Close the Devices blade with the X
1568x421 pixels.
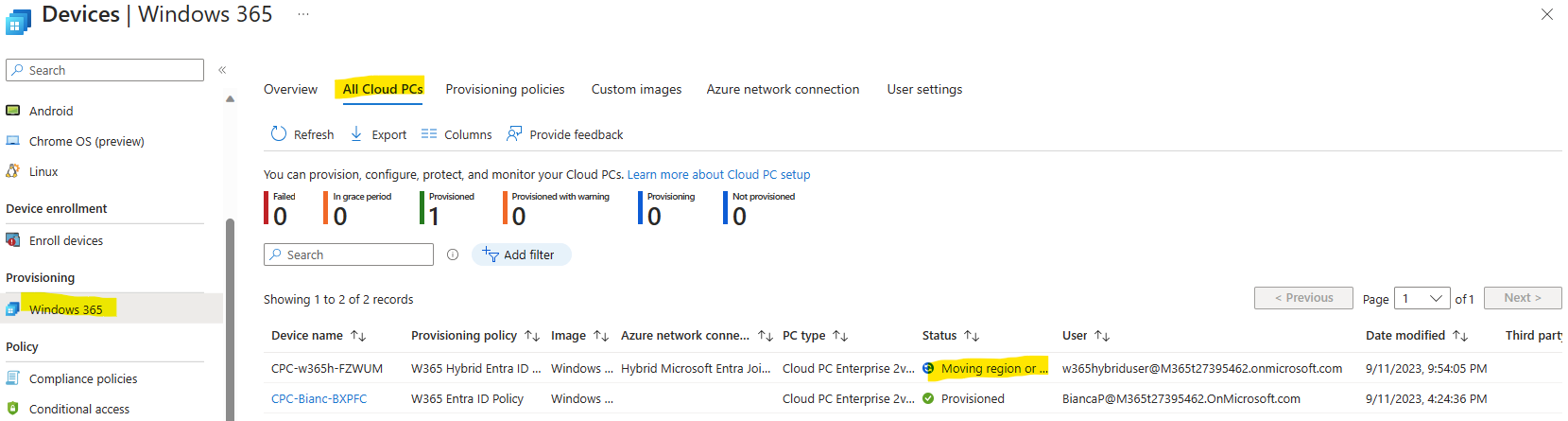pos(1547,14)
